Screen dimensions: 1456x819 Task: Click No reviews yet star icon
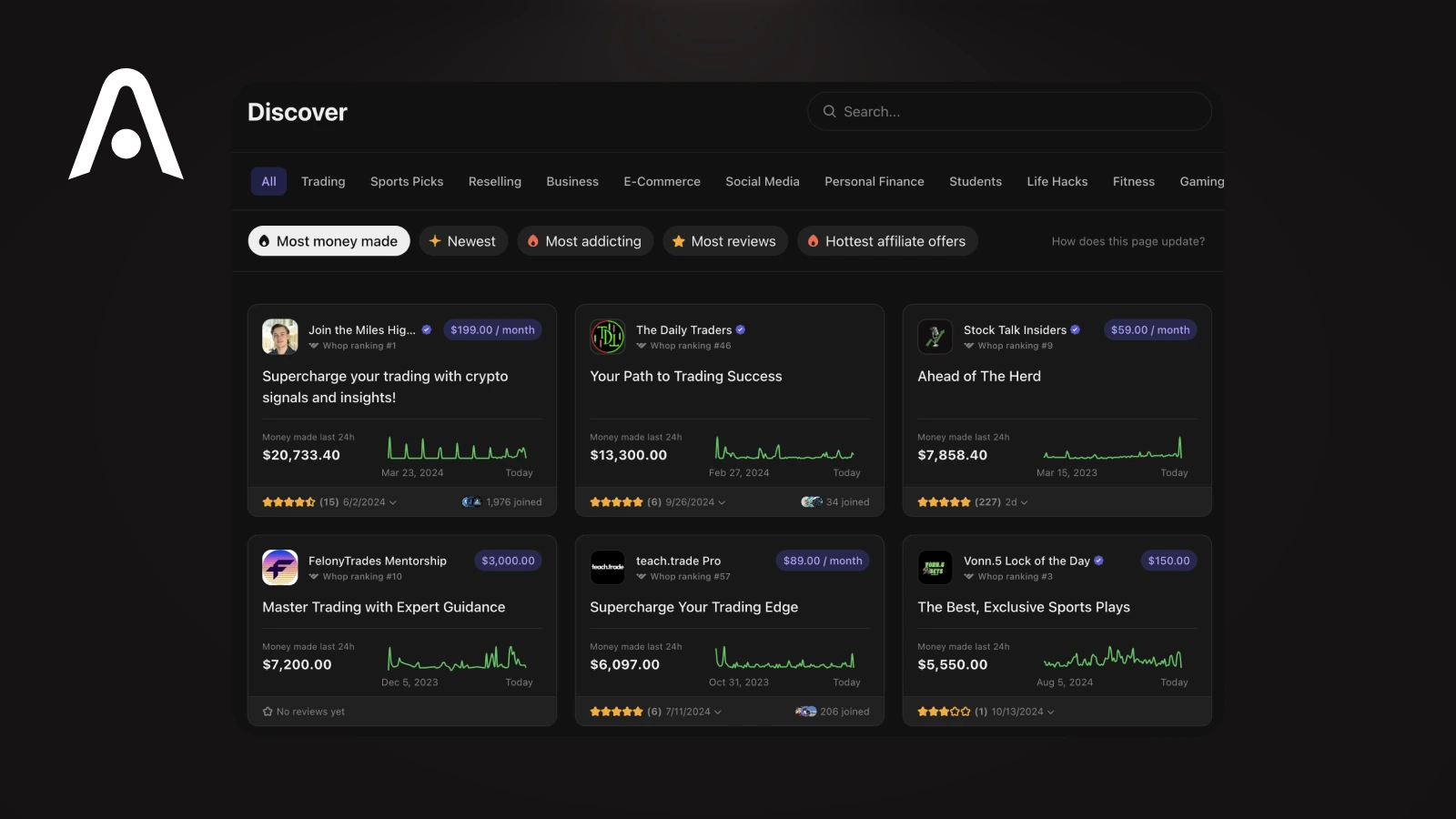coord(268,712)
